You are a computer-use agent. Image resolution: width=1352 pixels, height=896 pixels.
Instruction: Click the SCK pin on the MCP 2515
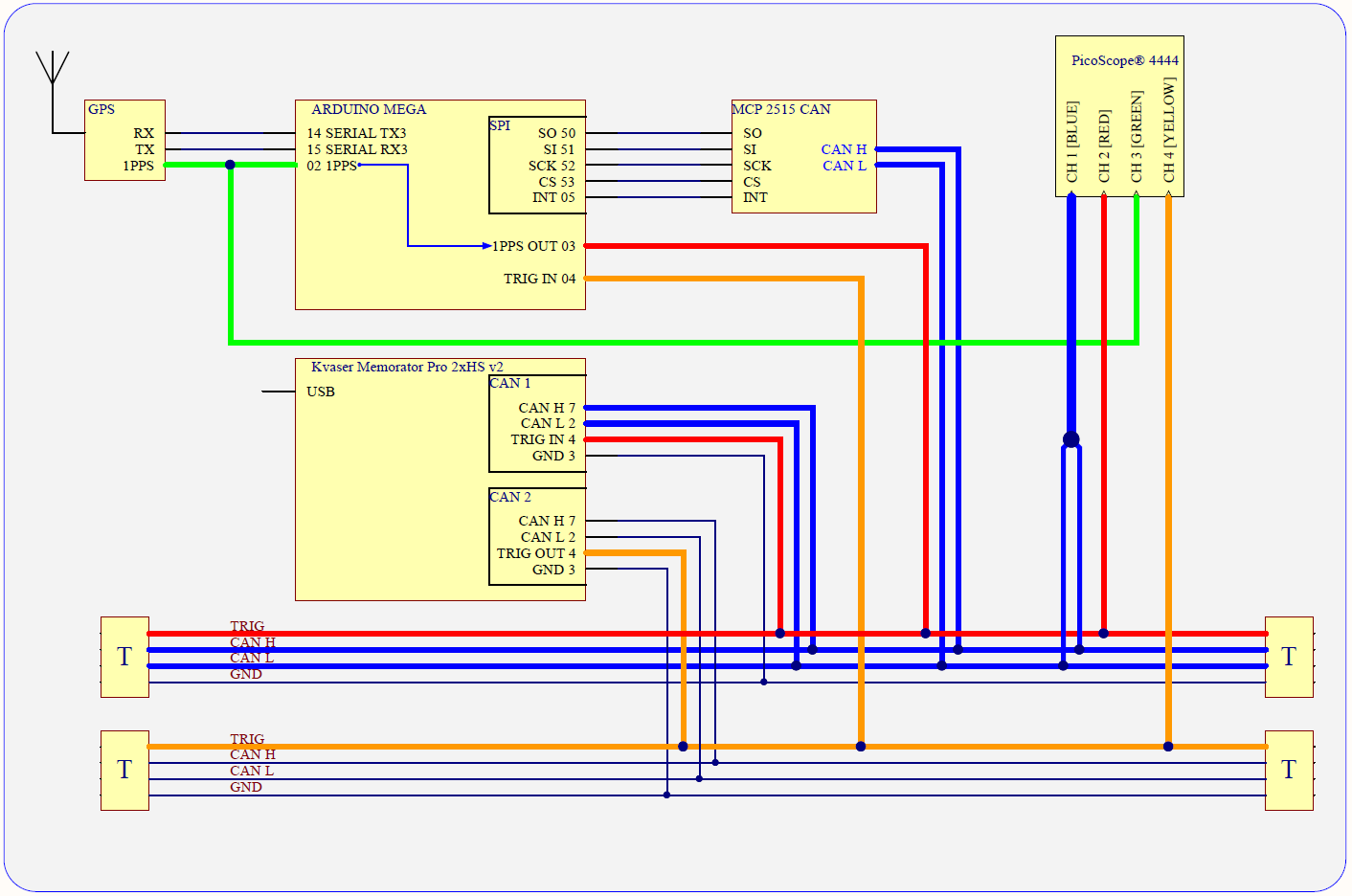coord(757,166)
